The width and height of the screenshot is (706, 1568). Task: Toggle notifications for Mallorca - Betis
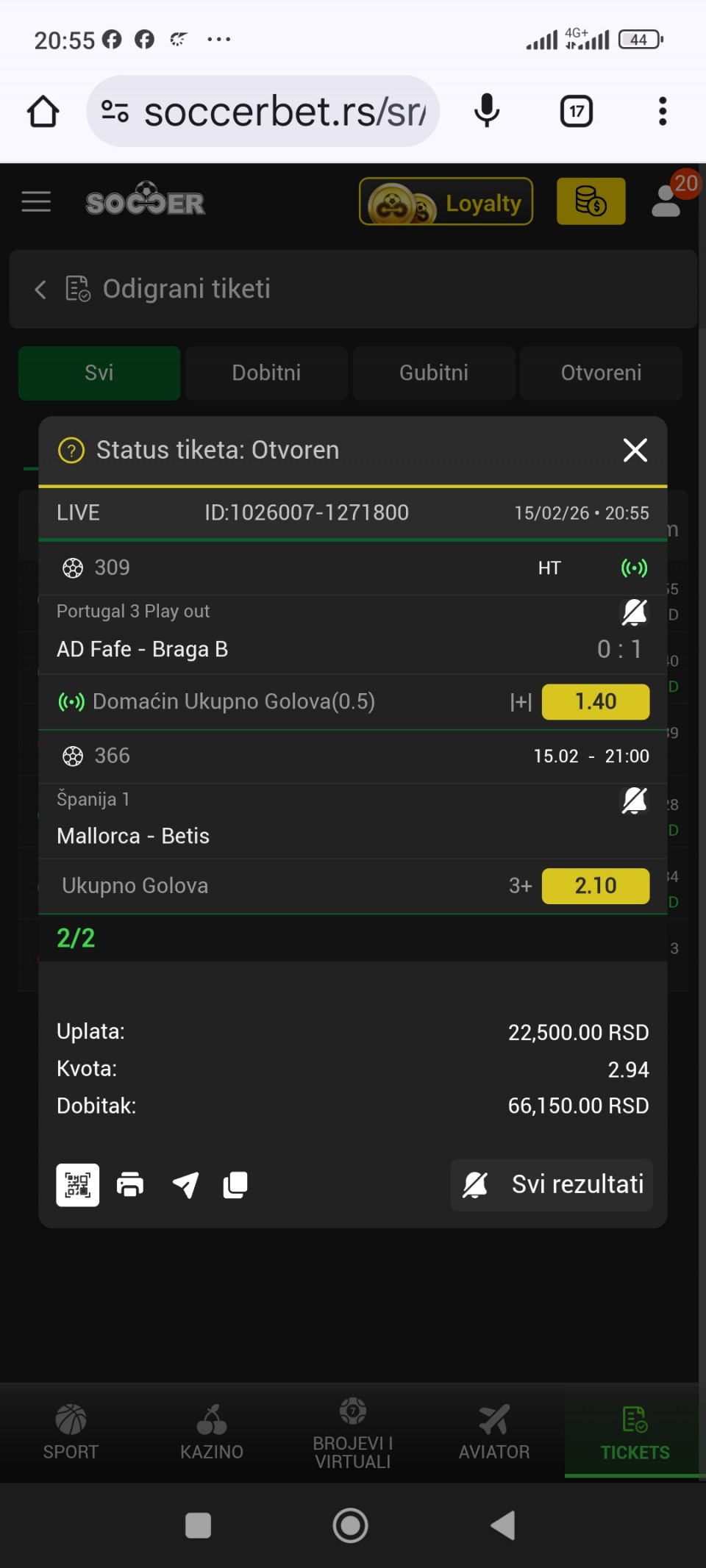(634, 800)
